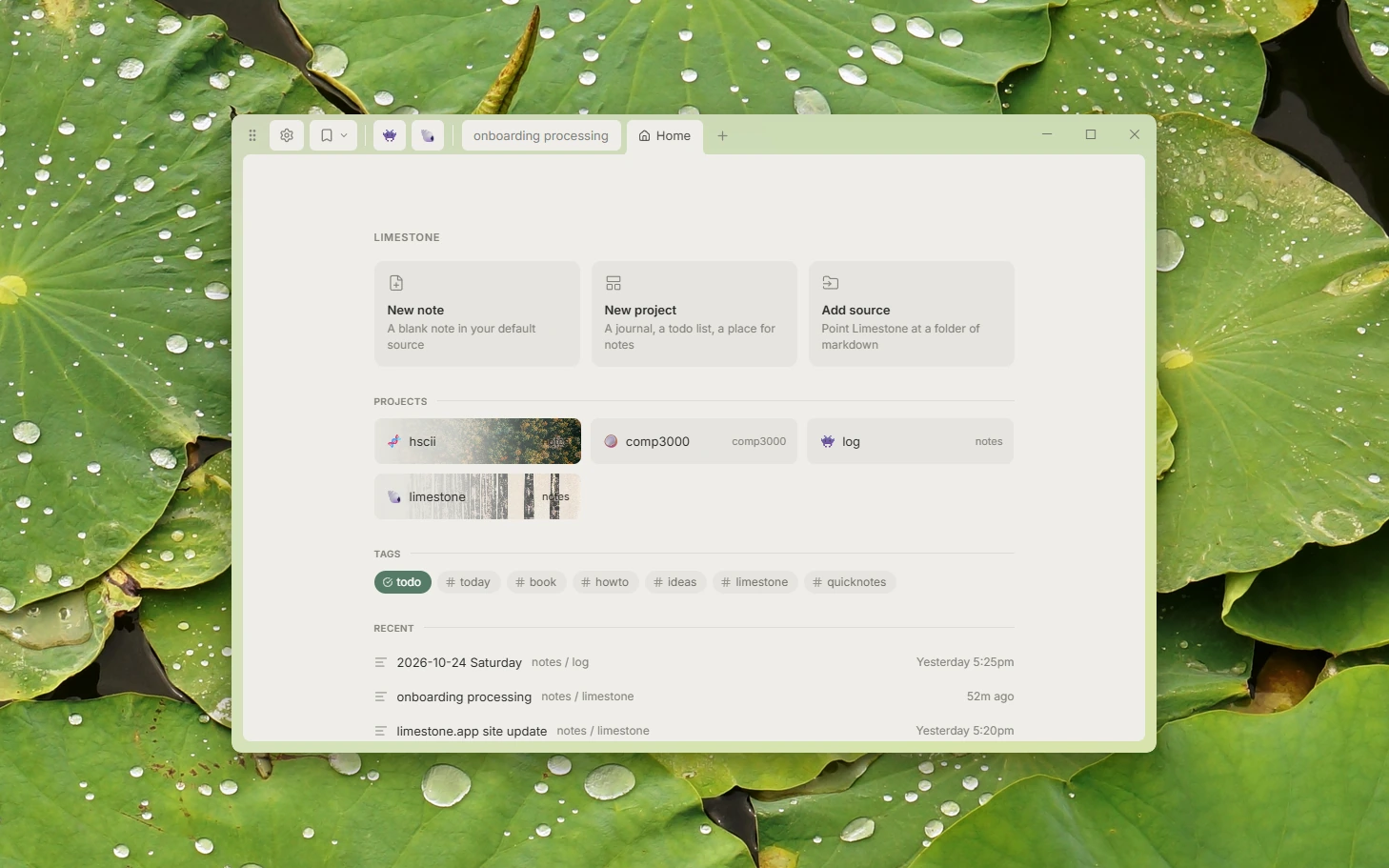Viewport: 1389px width, 868px height.
Task: Open recent note limestone.app site update
Action: tap(694, 731)
